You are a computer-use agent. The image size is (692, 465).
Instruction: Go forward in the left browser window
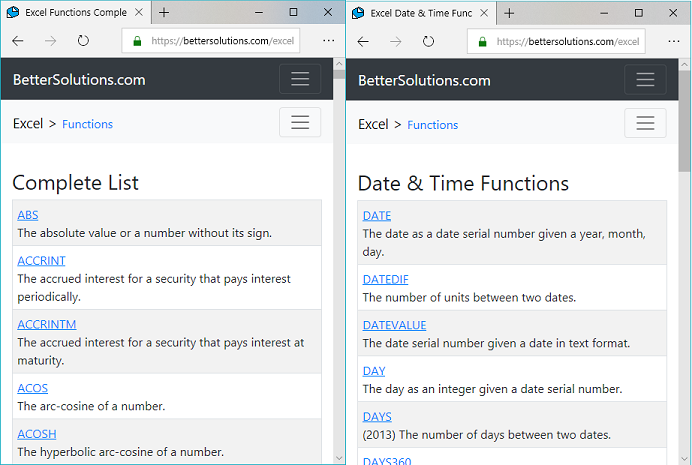click(x=50, y=41)
